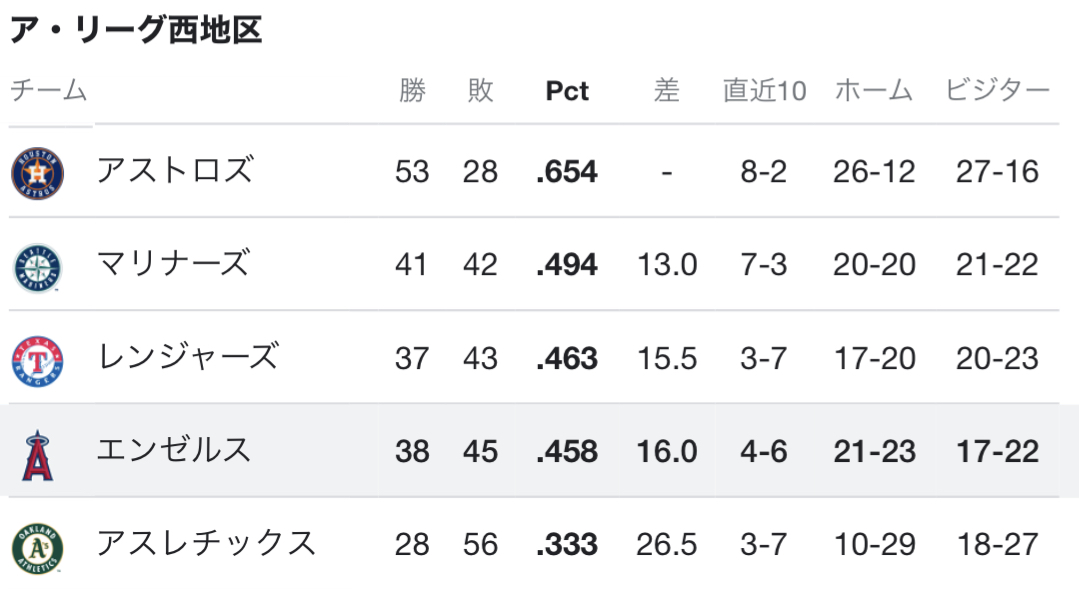This screenshot has height=591, width=1079.
Task: Sort by 敗 losses column header
Action: tap(480, 90)
